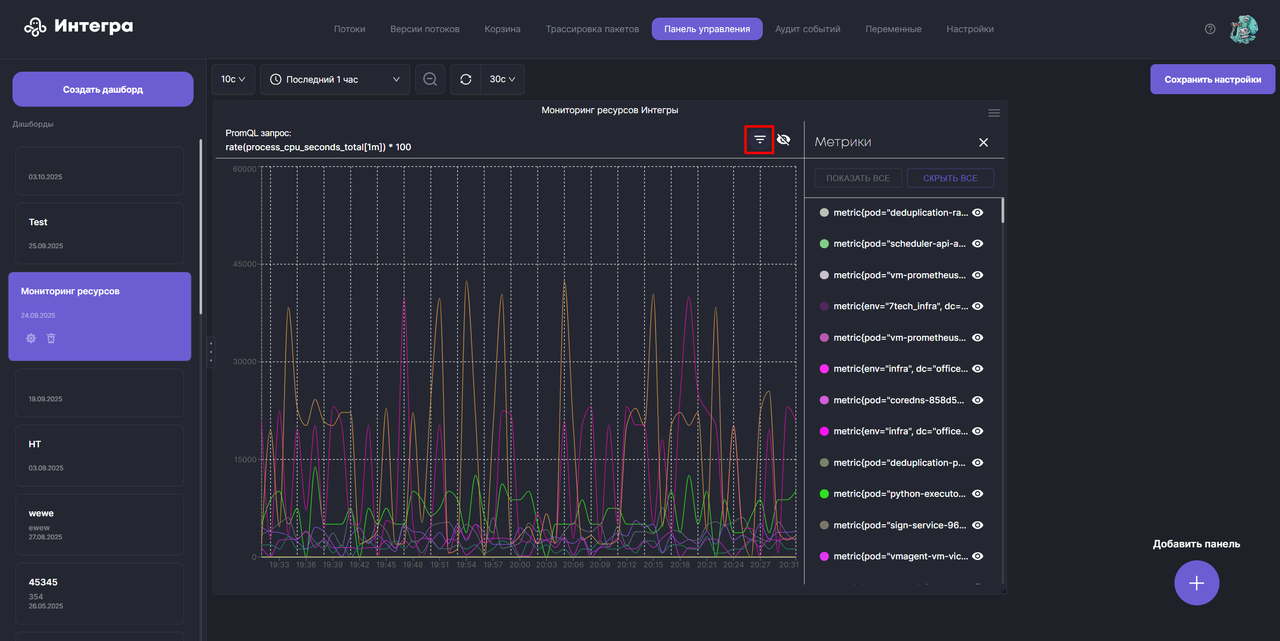The image size is (1280, 641).
Task: Click the crossed-eye hide-all icon beside the query
Action: 783,140
